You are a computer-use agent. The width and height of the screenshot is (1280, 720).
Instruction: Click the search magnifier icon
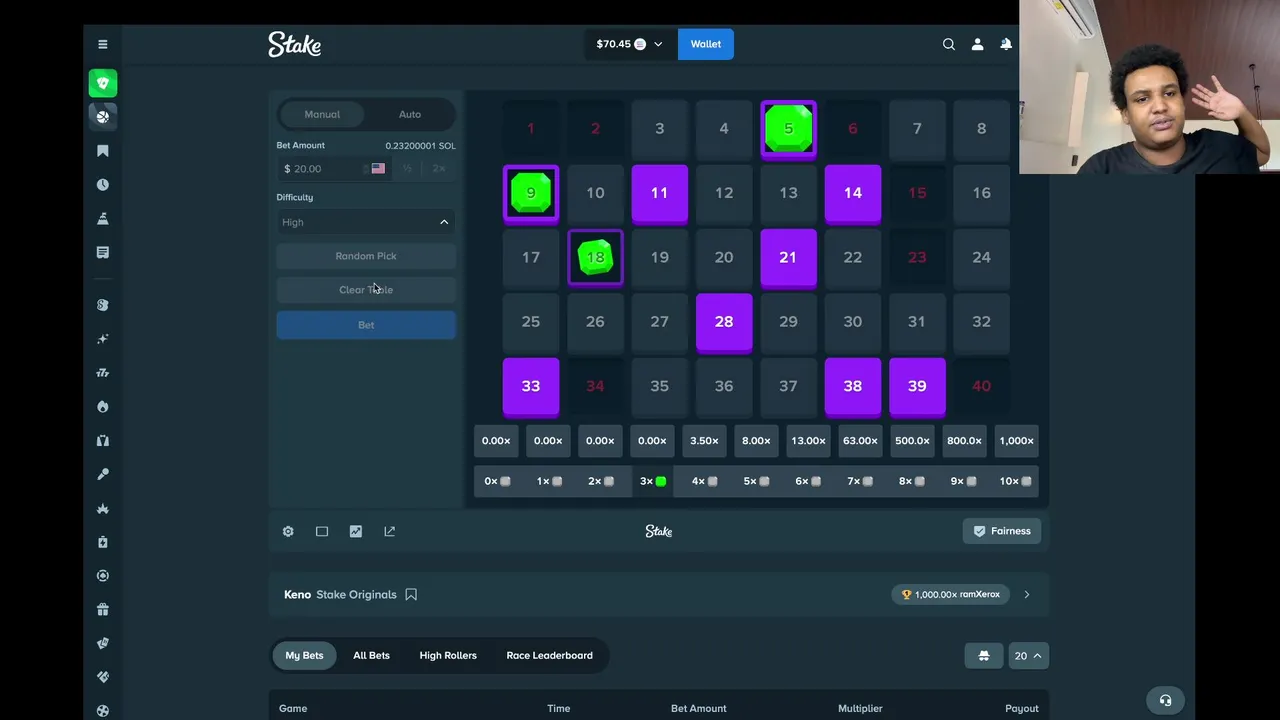tap(949, 44)
